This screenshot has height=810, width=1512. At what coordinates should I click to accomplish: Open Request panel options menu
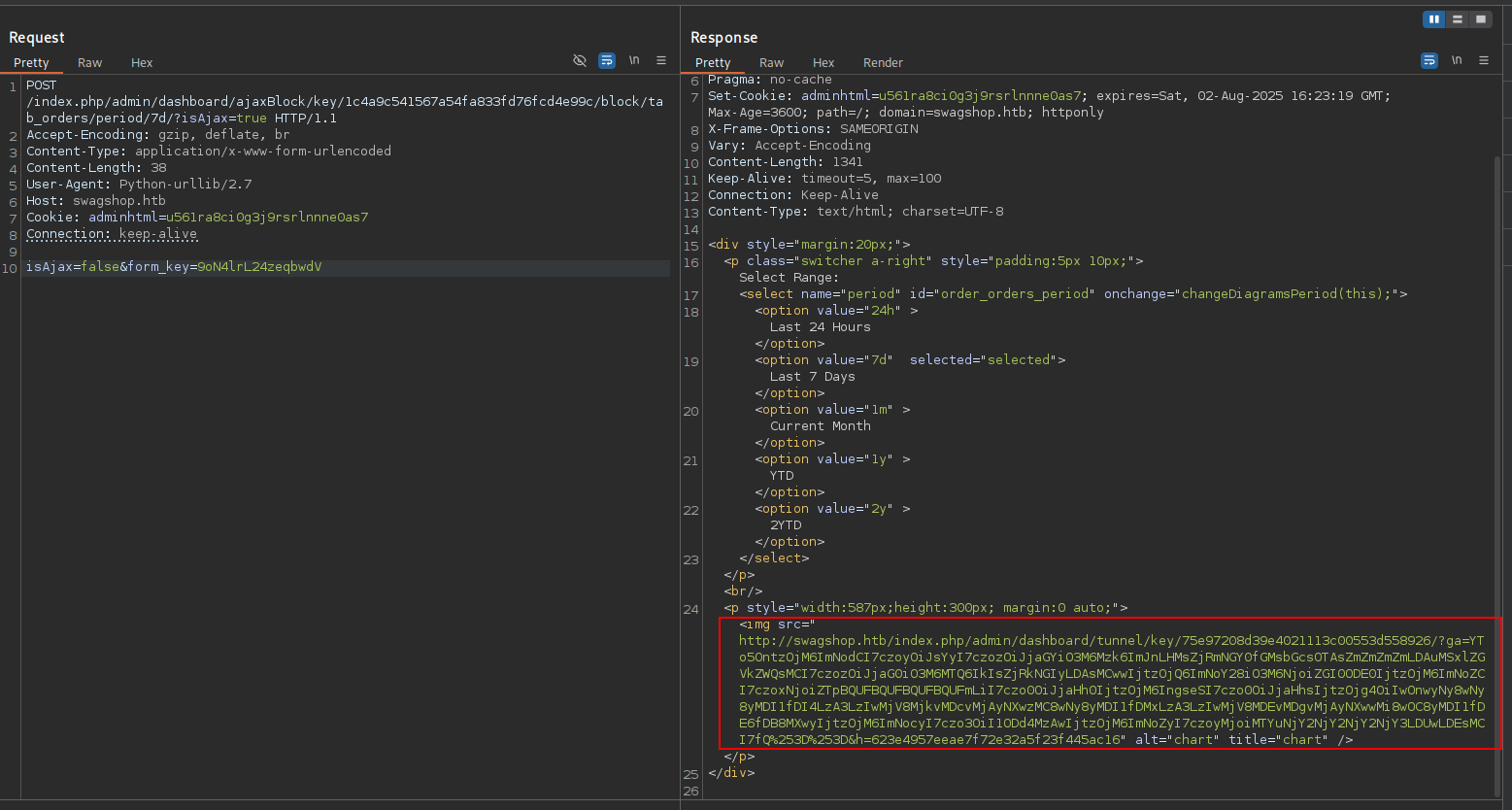click(661, 60)
